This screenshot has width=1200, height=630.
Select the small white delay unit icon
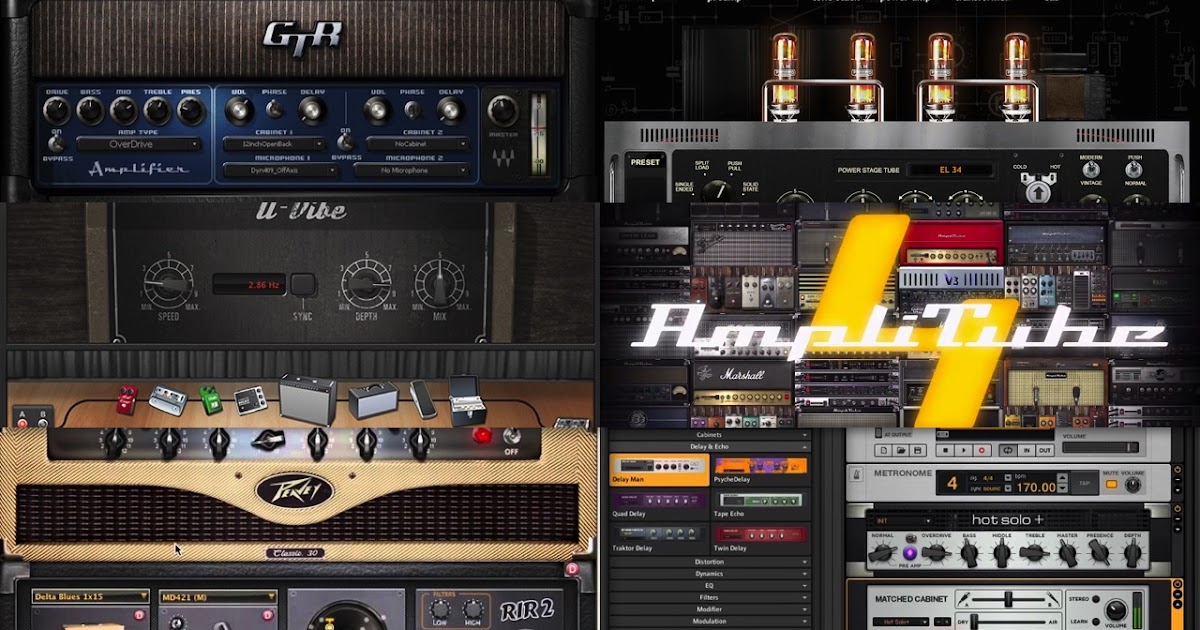coord(248,401)
